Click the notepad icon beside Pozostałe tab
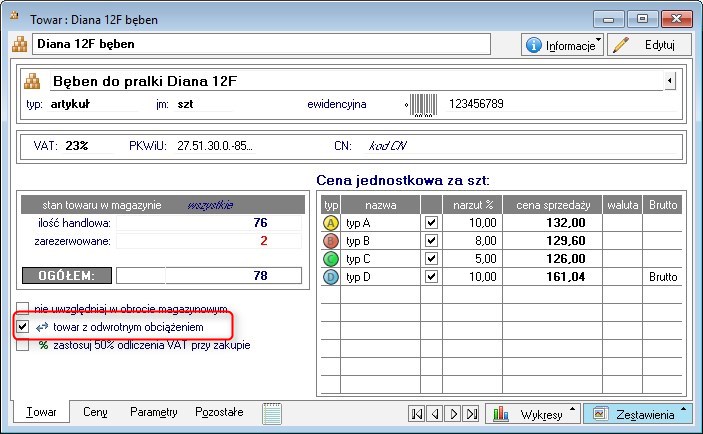 272,413
